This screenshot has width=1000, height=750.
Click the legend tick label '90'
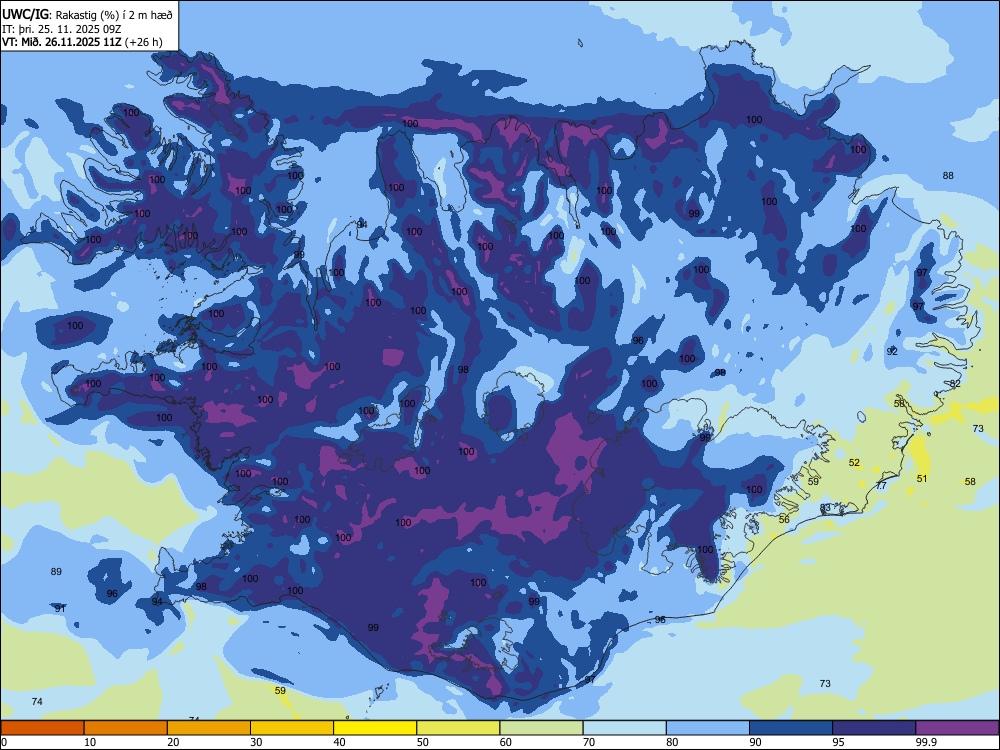point(755,742)
